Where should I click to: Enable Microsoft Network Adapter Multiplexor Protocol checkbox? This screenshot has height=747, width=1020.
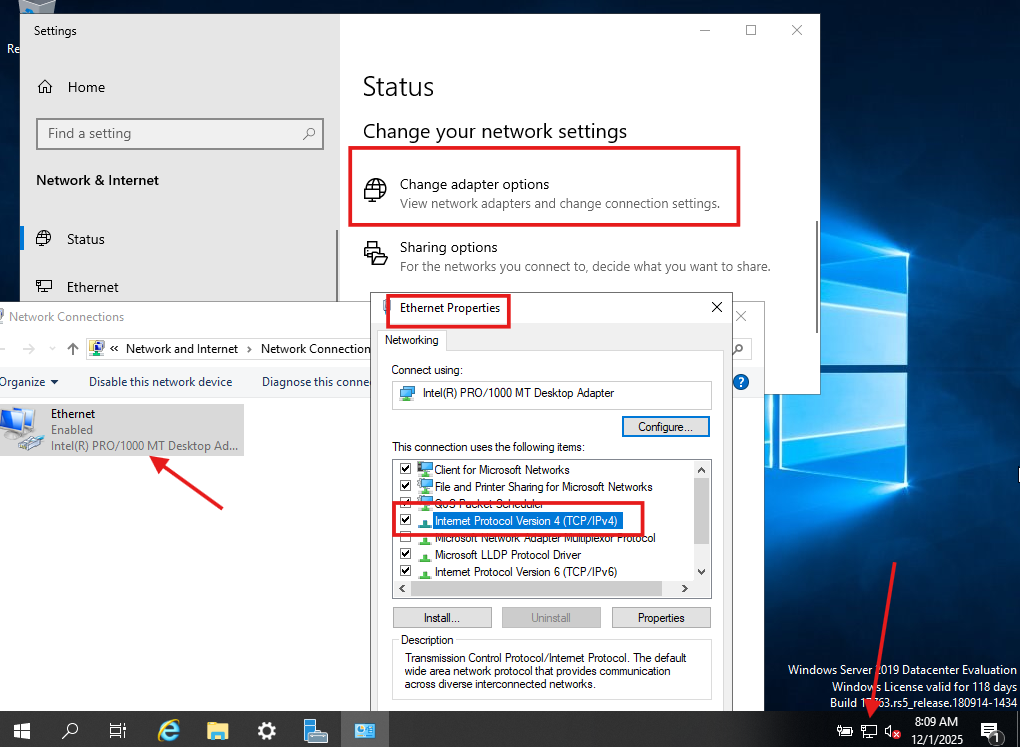[405, 537]
